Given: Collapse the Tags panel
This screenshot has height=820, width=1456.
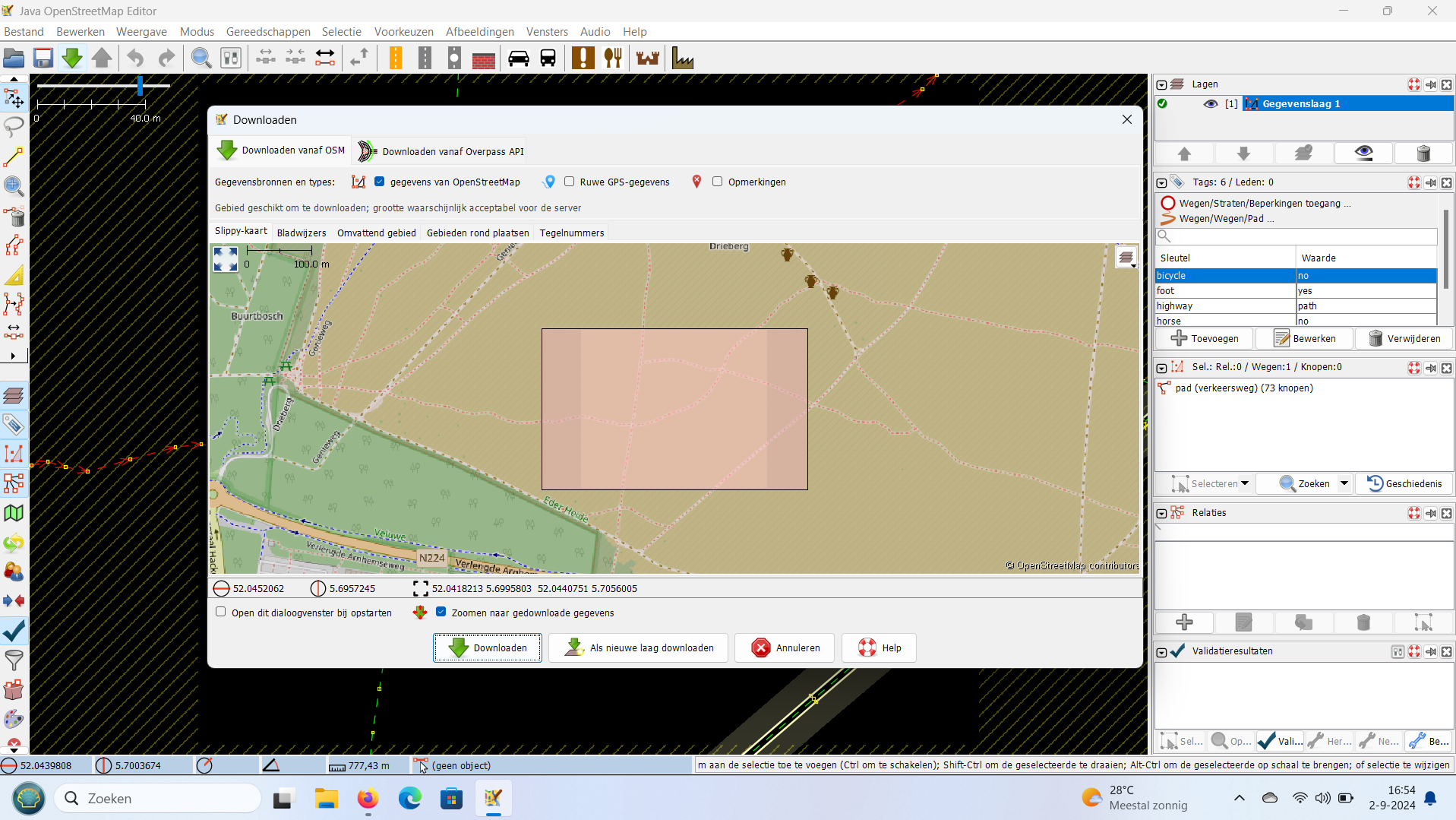Looking at the screenshot, I should tap(1161, 182).
